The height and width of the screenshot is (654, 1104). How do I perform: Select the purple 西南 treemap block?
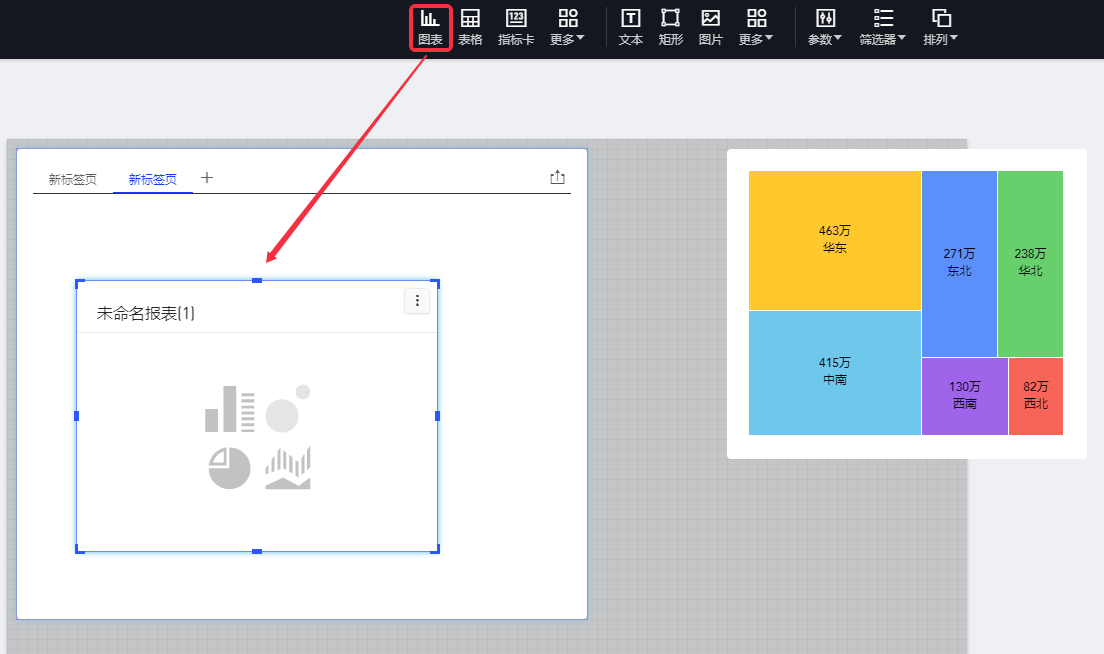(964, 395)
